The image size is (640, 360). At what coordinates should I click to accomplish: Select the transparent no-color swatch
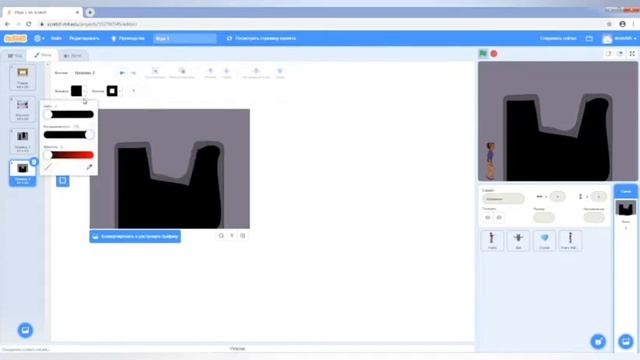coord(48,167)
